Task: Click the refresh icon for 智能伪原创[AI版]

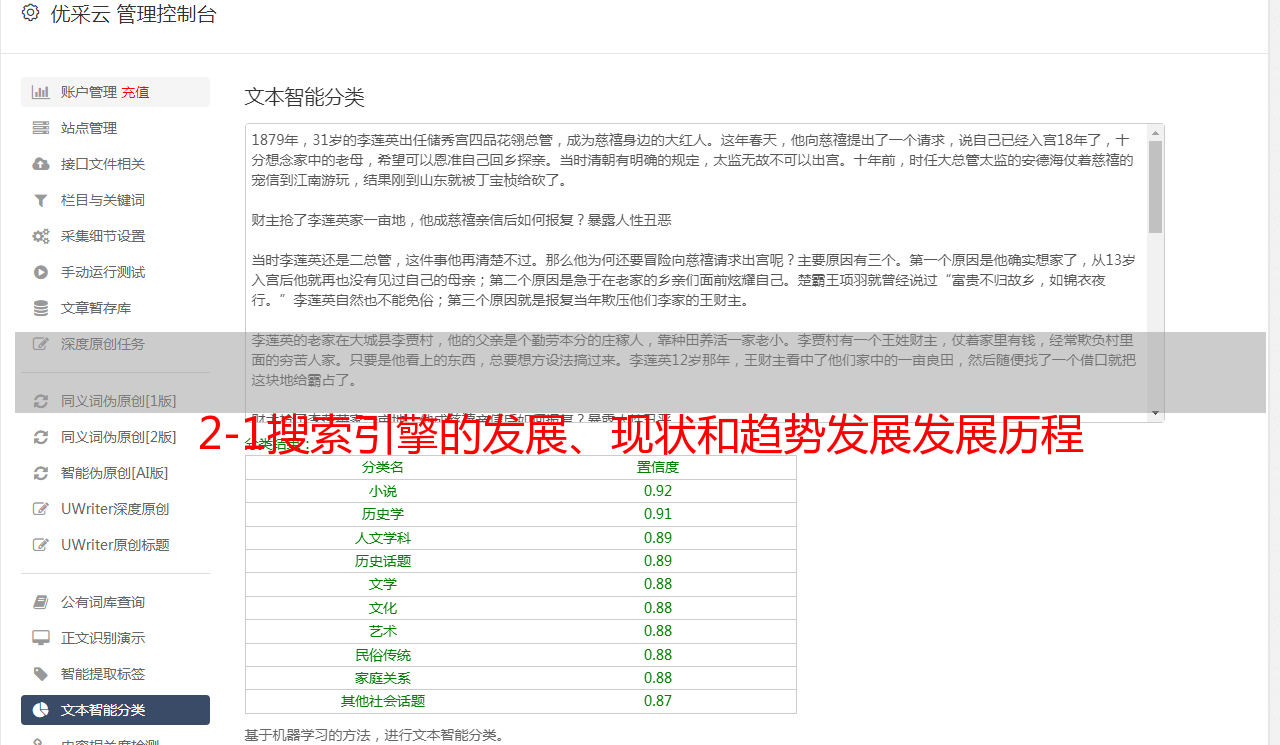Action: (x=41, y=473)
